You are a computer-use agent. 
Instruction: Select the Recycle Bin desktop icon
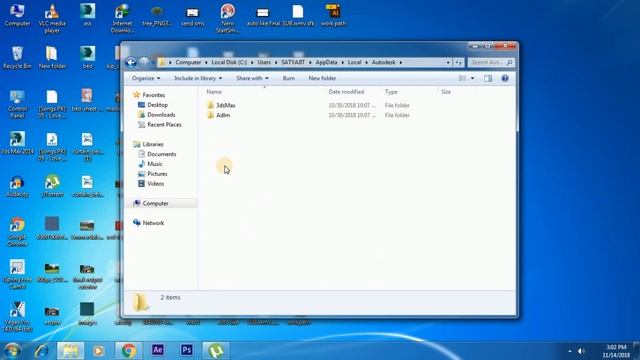point(17,57)
